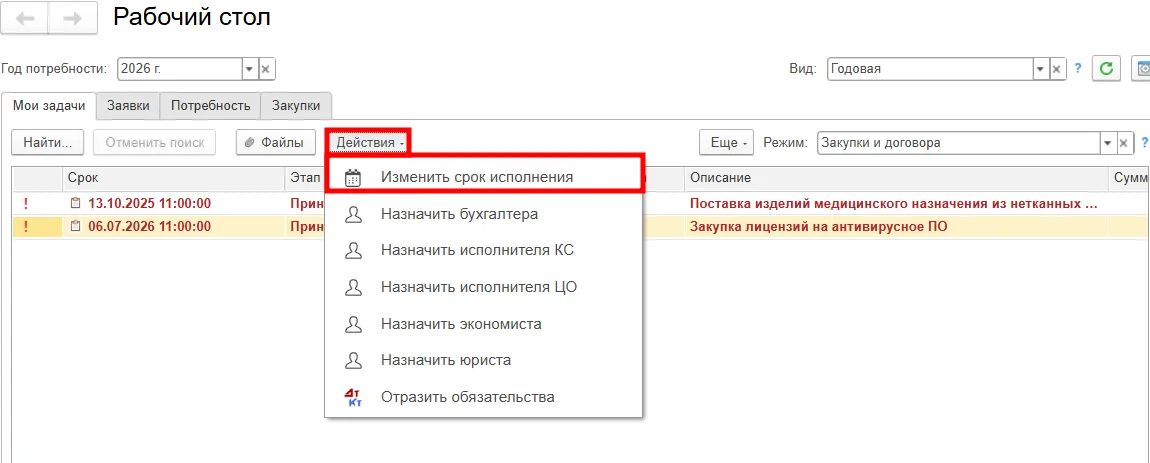Choose Назначить исполнителя ЦО menu item
This screenshot has height=463, width=1150.
(x=484, y=287)
